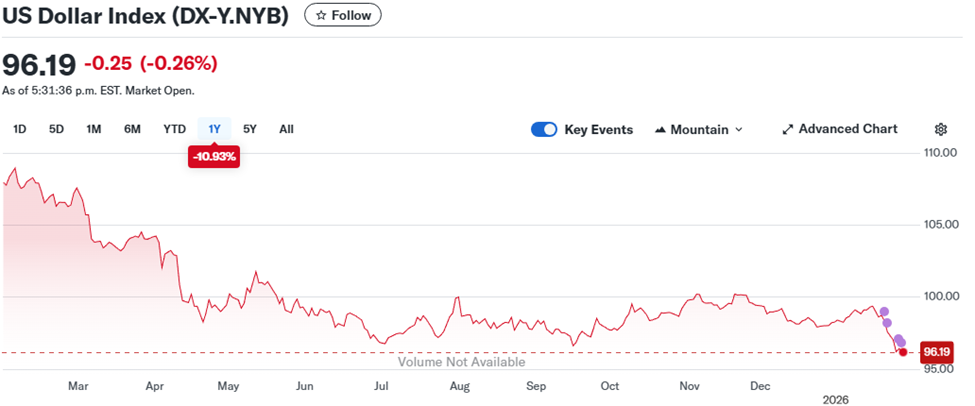Image resolution: width=975 pixels, height=406 pixels.
Task: Click the Mountain chart type icon
Action: pos(661,129)
